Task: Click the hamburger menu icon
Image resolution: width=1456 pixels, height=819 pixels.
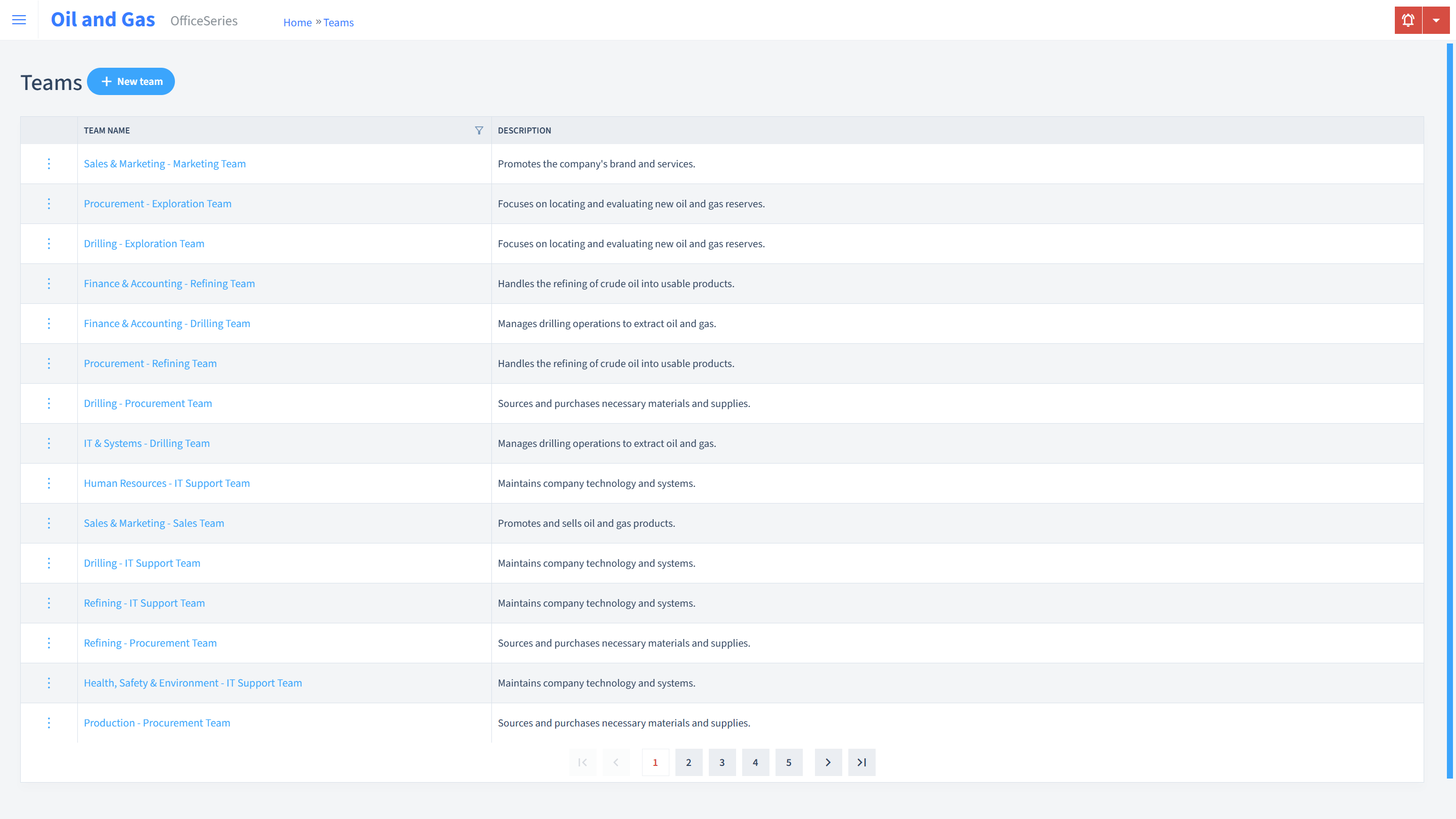Action: click(x=19, y=20)
